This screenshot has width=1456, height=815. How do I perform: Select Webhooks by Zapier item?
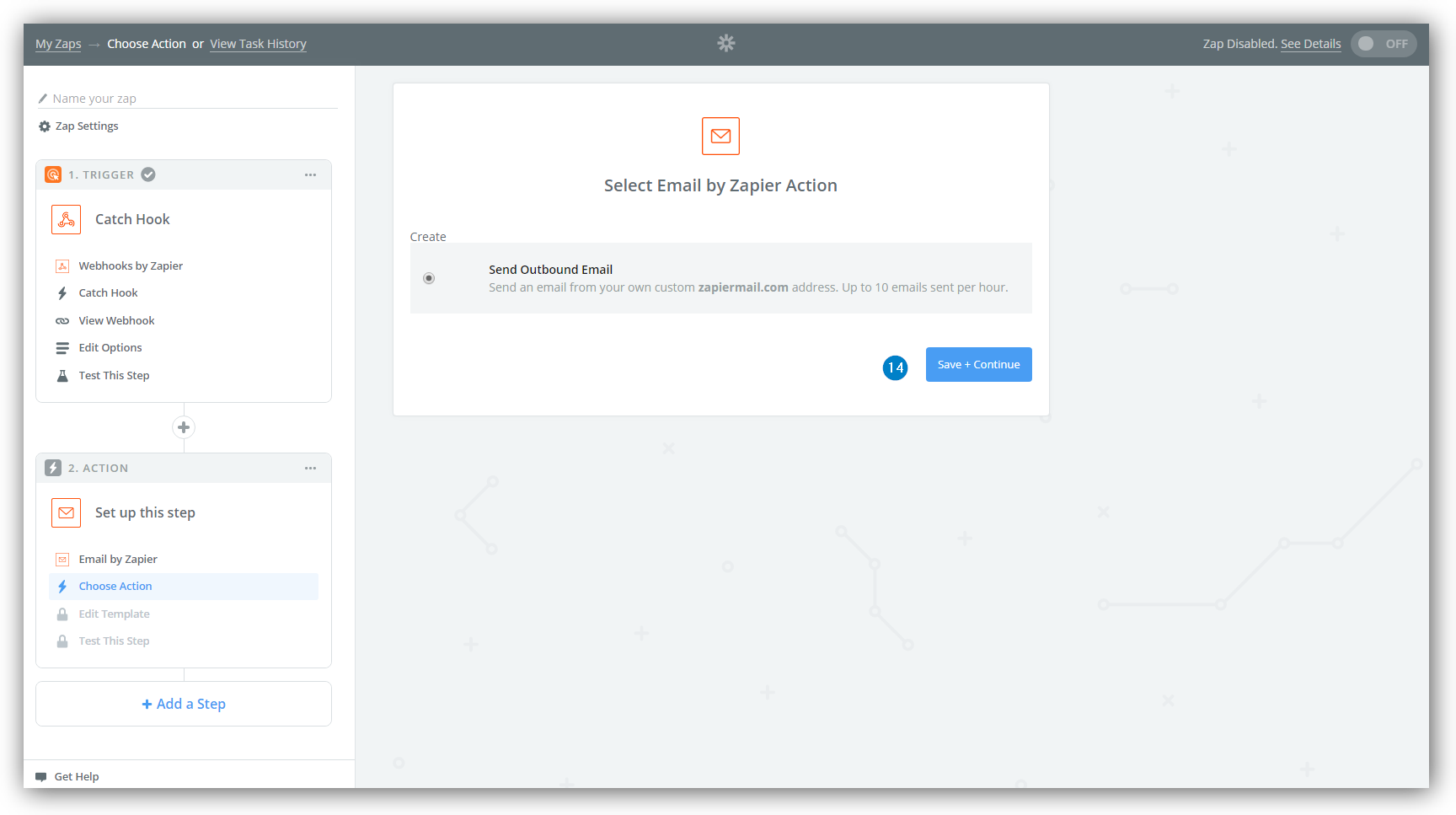[x=131, y=266]
